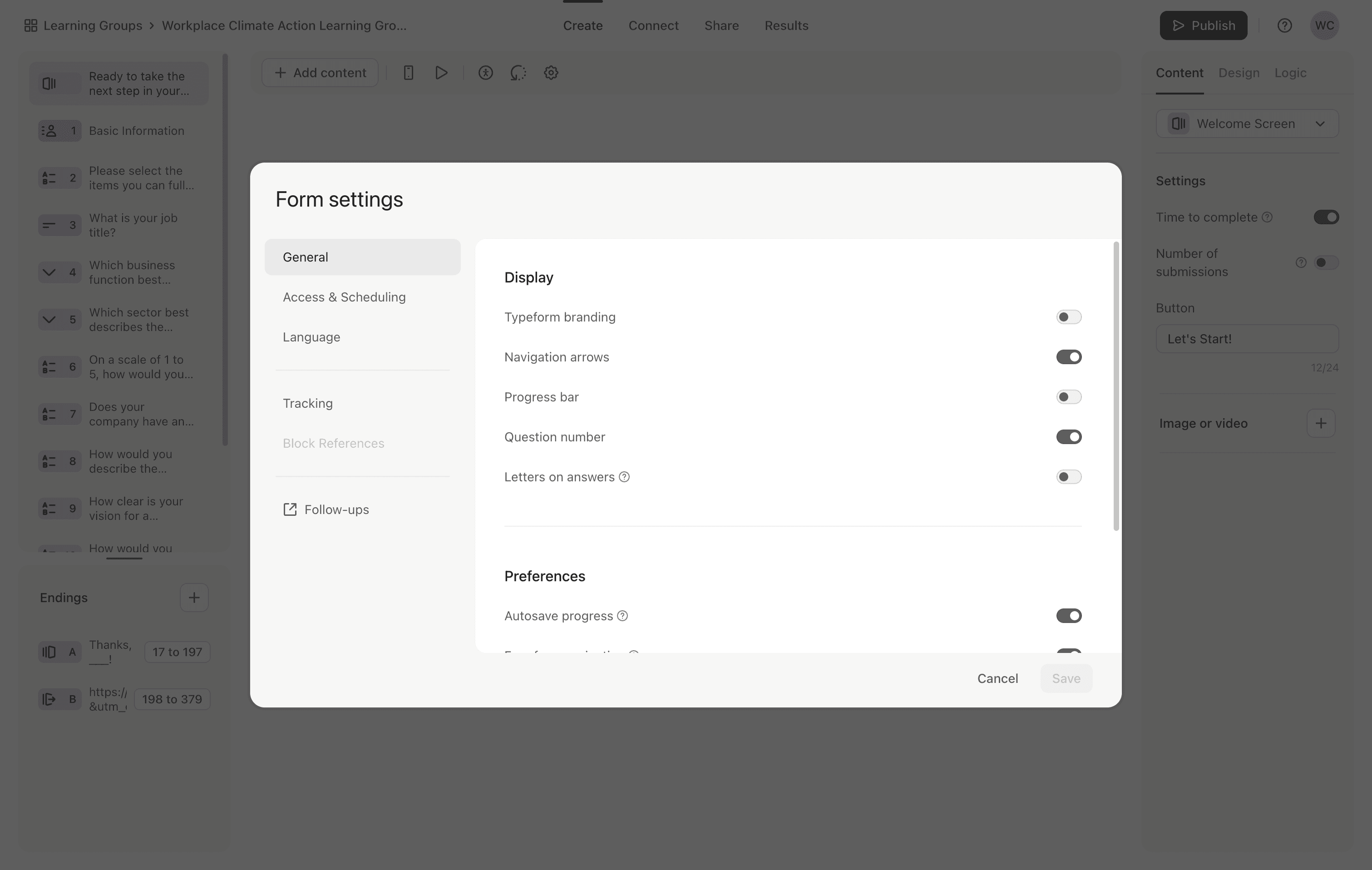Open the Tracking settings section
The image size is (1372, 870).
pyautogui.click(x=362, y=403)
